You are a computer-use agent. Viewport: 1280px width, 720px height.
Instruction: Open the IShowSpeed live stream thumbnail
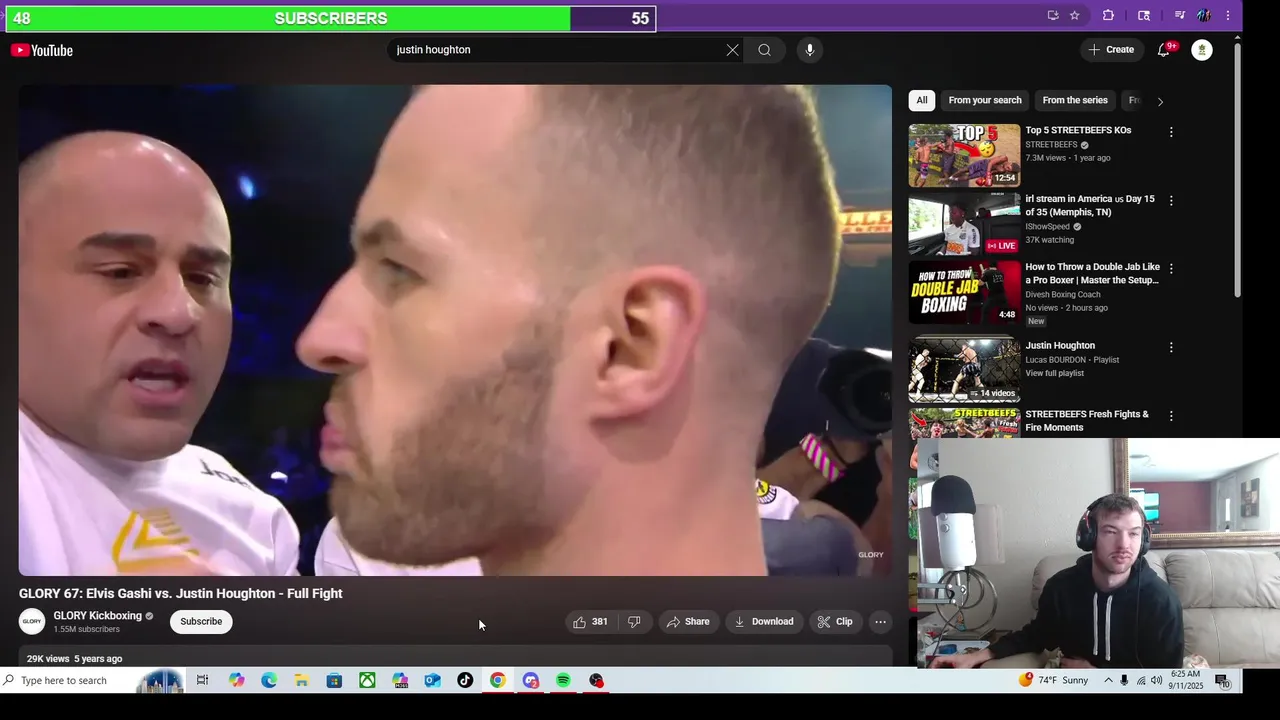(964, 224)
